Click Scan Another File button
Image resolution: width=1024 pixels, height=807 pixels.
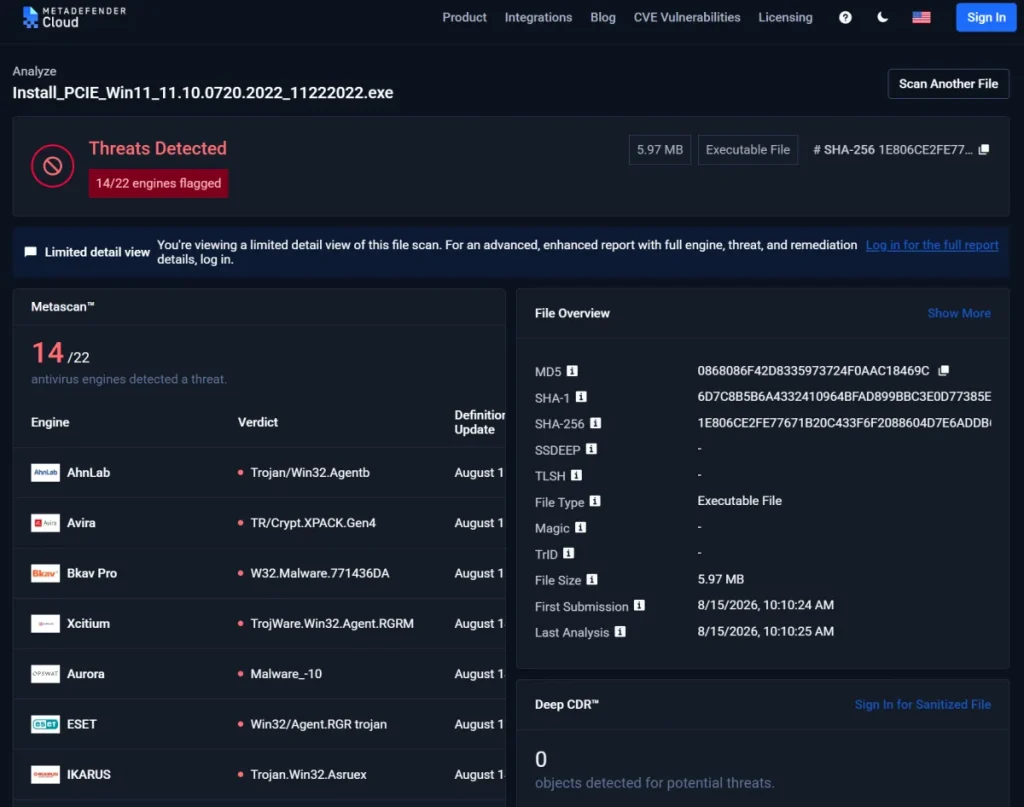948,84
